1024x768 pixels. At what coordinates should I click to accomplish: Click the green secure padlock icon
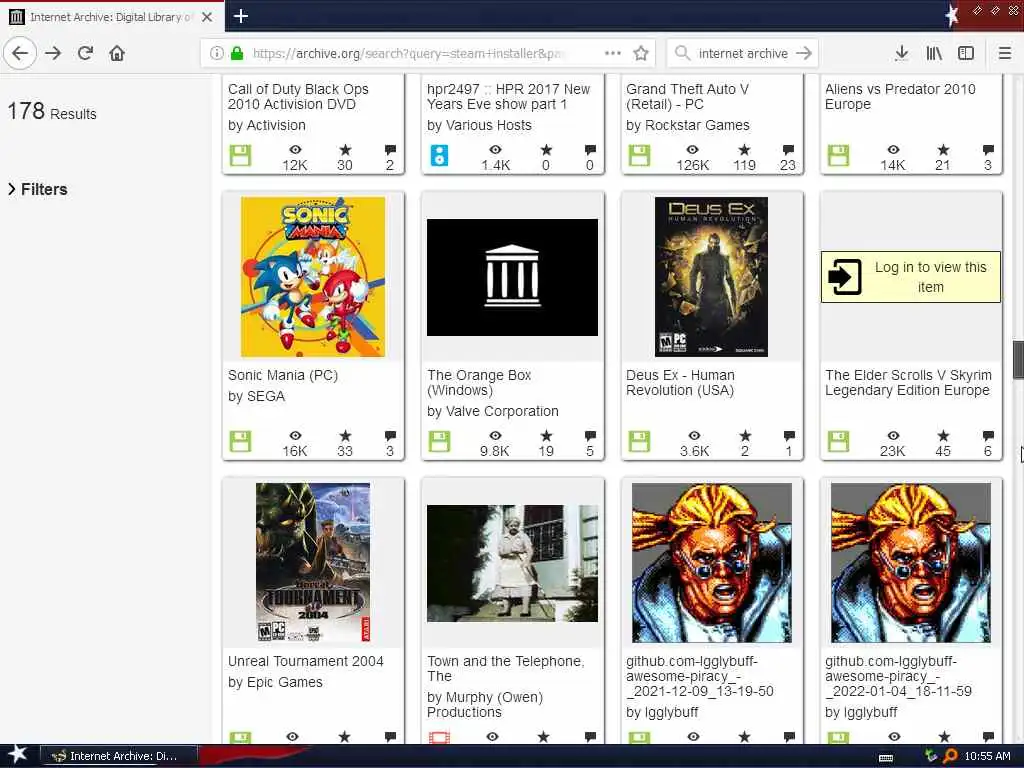(236, 53)
